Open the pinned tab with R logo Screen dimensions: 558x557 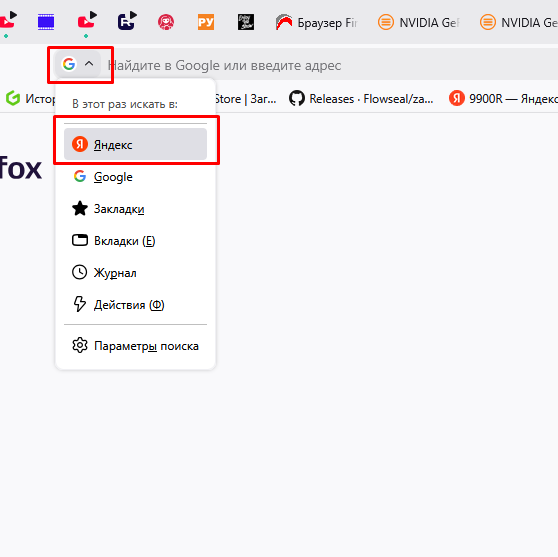click(127, 21)
